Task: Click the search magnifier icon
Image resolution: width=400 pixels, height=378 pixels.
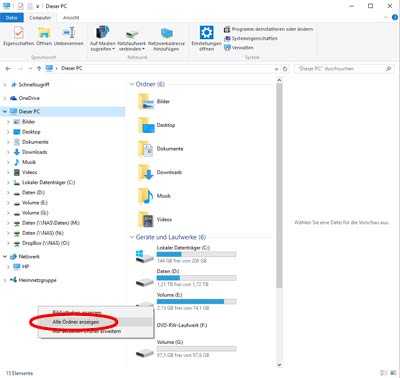Action: [388, 69]
